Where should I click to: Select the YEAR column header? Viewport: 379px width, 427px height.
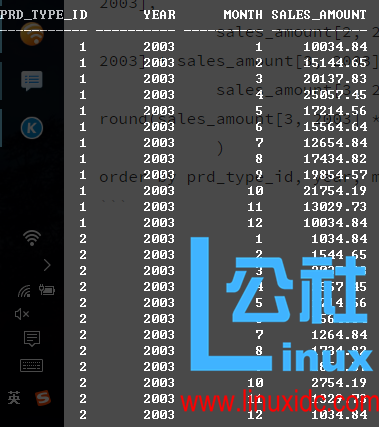(x=159, y=15)
